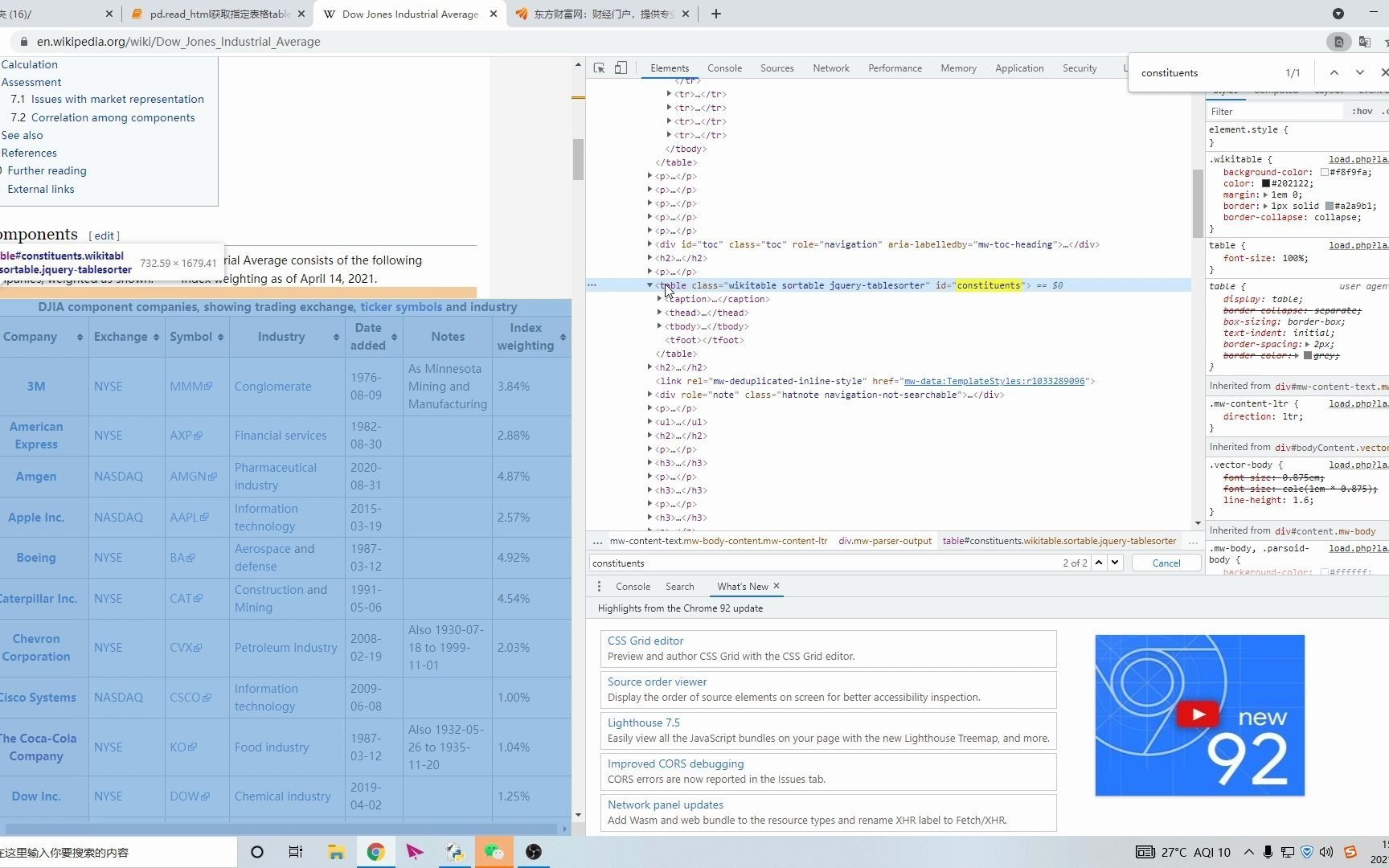Collapse the constituents table node

click(x=649, y=285)
